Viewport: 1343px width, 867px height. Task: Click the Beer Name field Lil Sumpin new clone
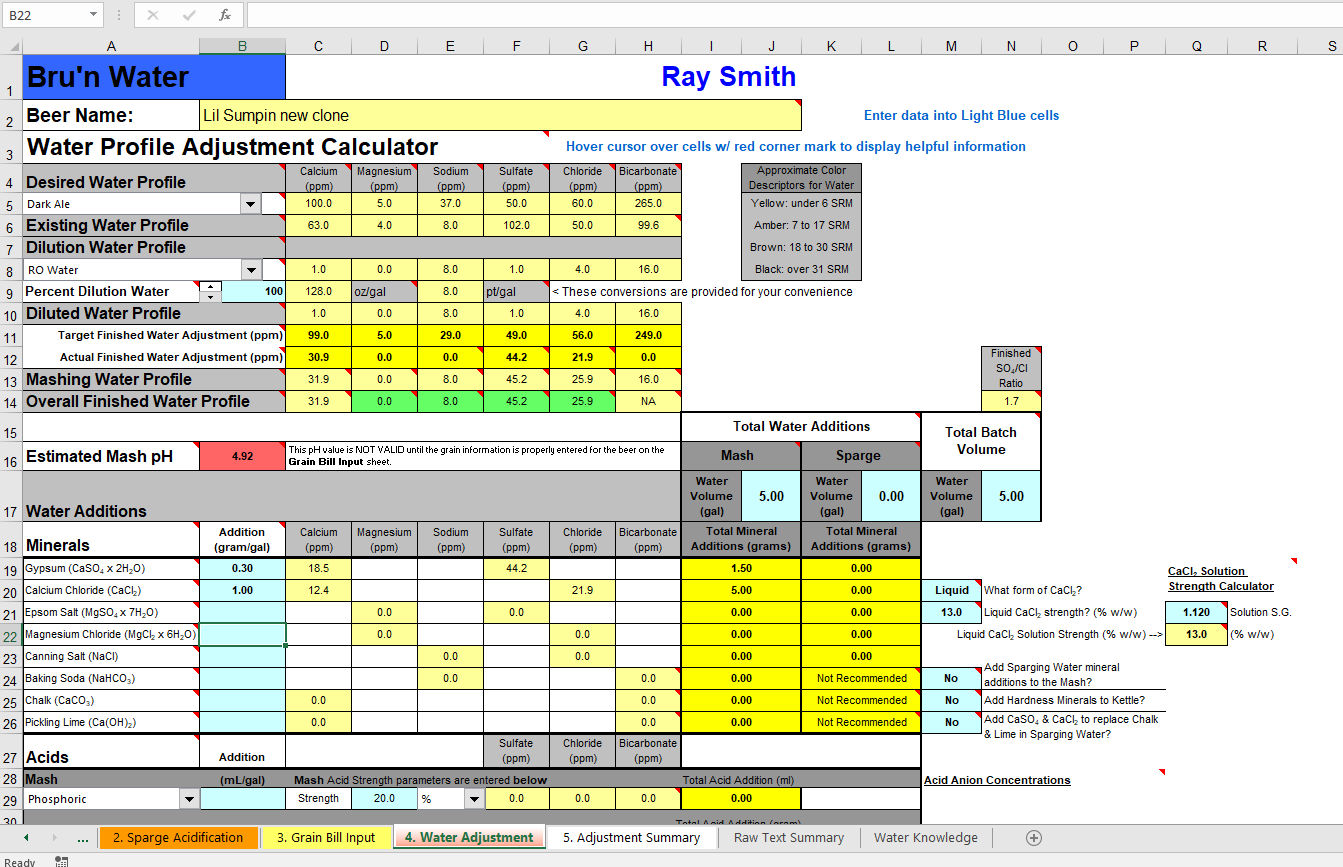(x=501, y=115)
